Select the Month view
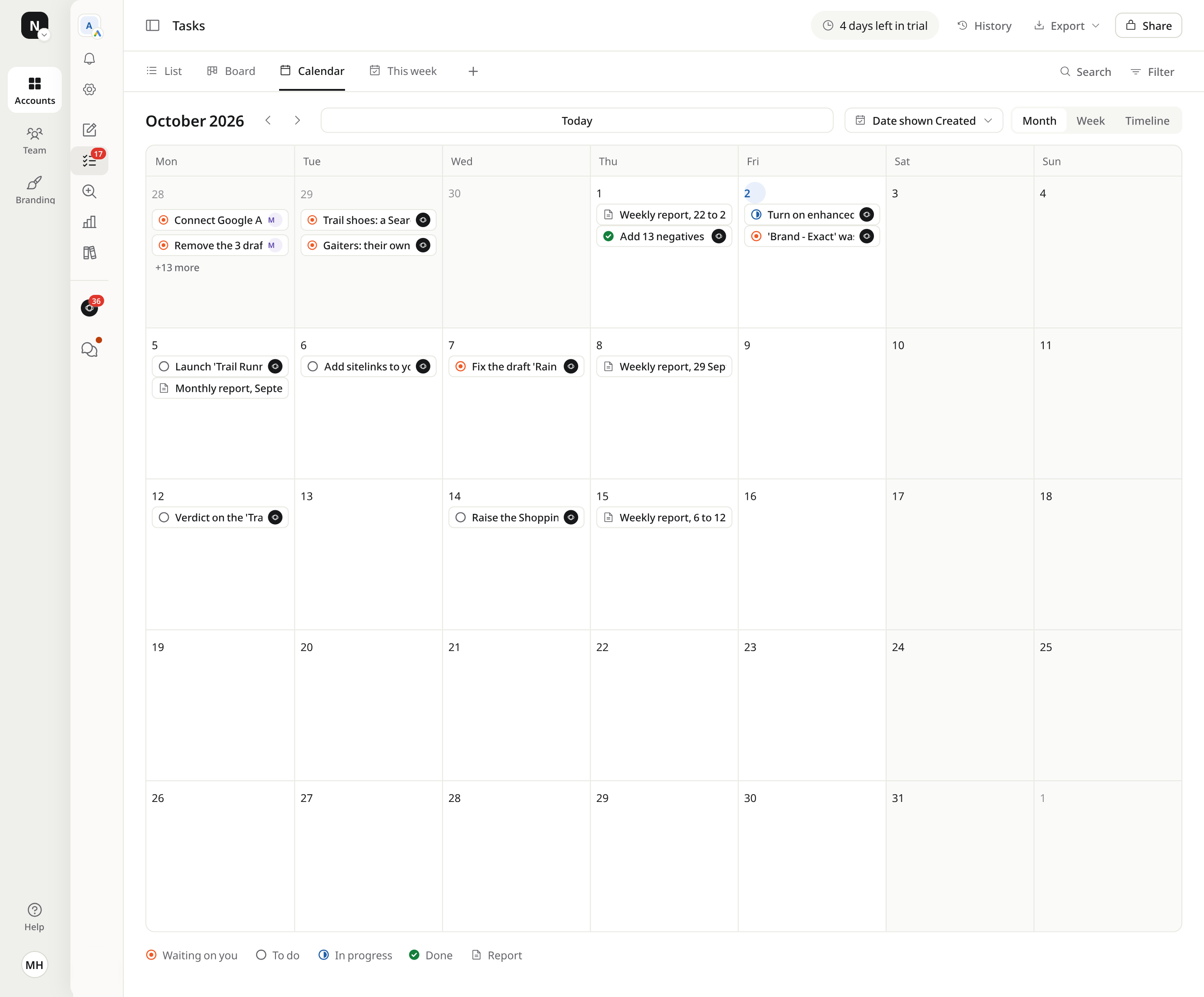 tap(1039, 121)
